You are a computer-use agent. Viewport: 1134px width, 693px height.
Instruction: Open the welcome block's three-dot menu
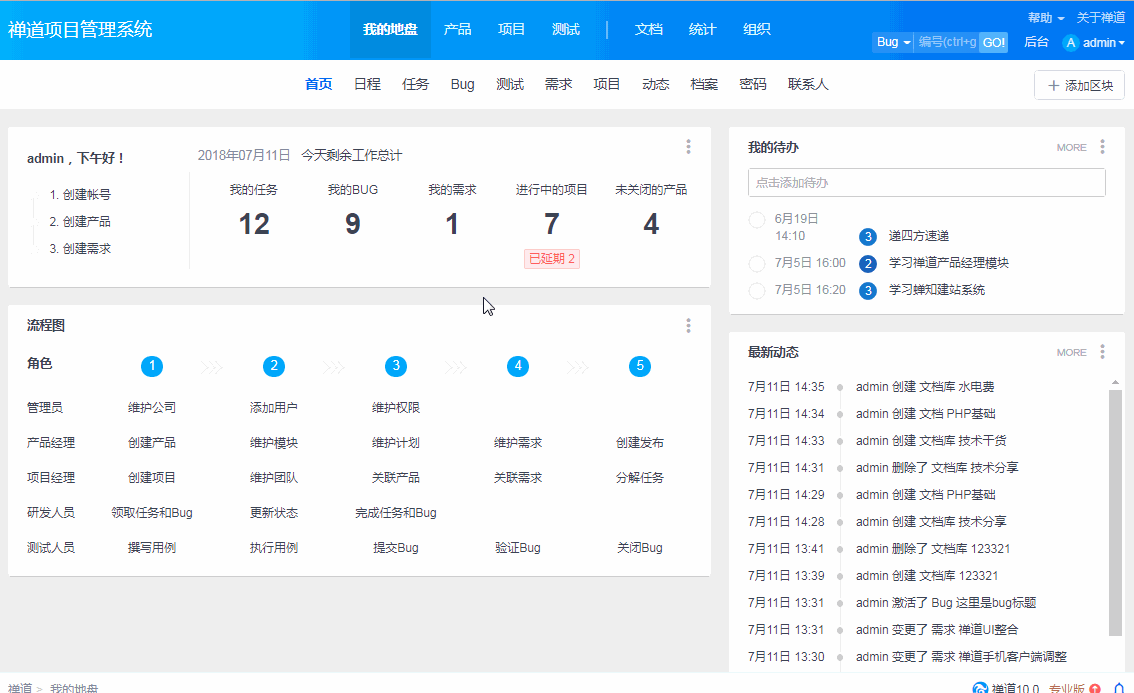coord(688,147)
